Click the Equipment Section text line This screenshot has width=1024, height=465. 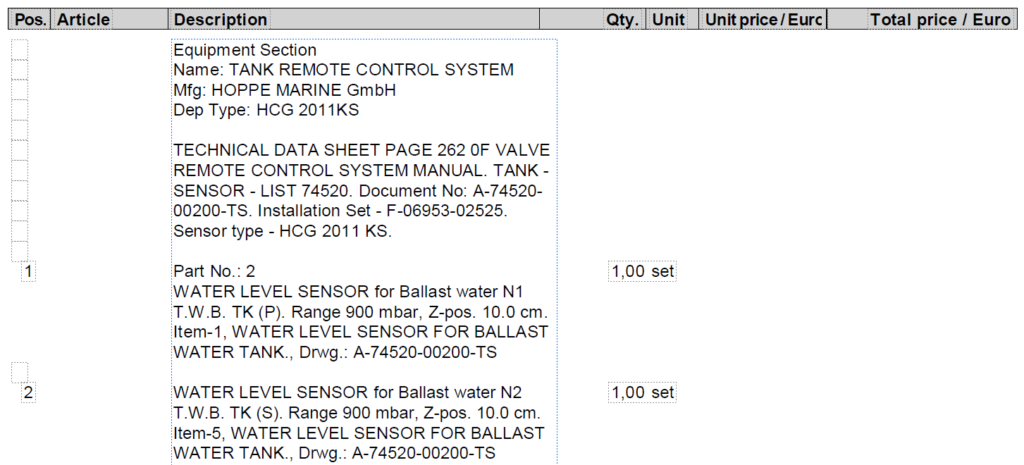click(x=245, y=50)
